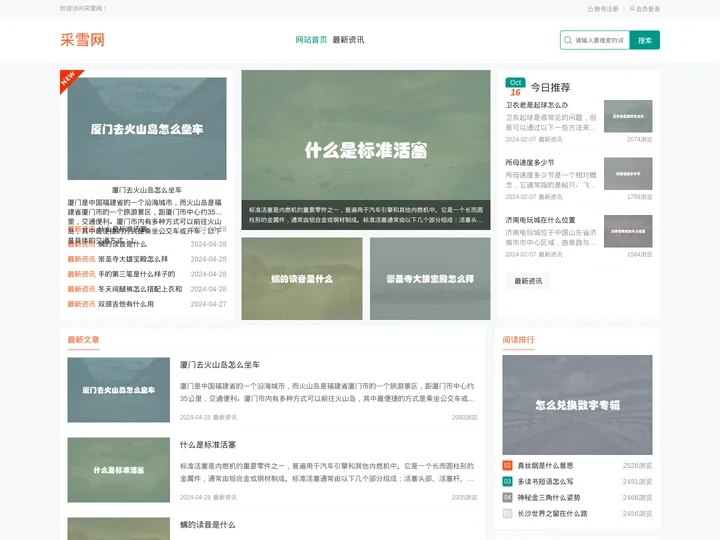Viewport: 720px width, 540px height.
Task: Click the 今日推荐 heading
Action: point(550,87)
